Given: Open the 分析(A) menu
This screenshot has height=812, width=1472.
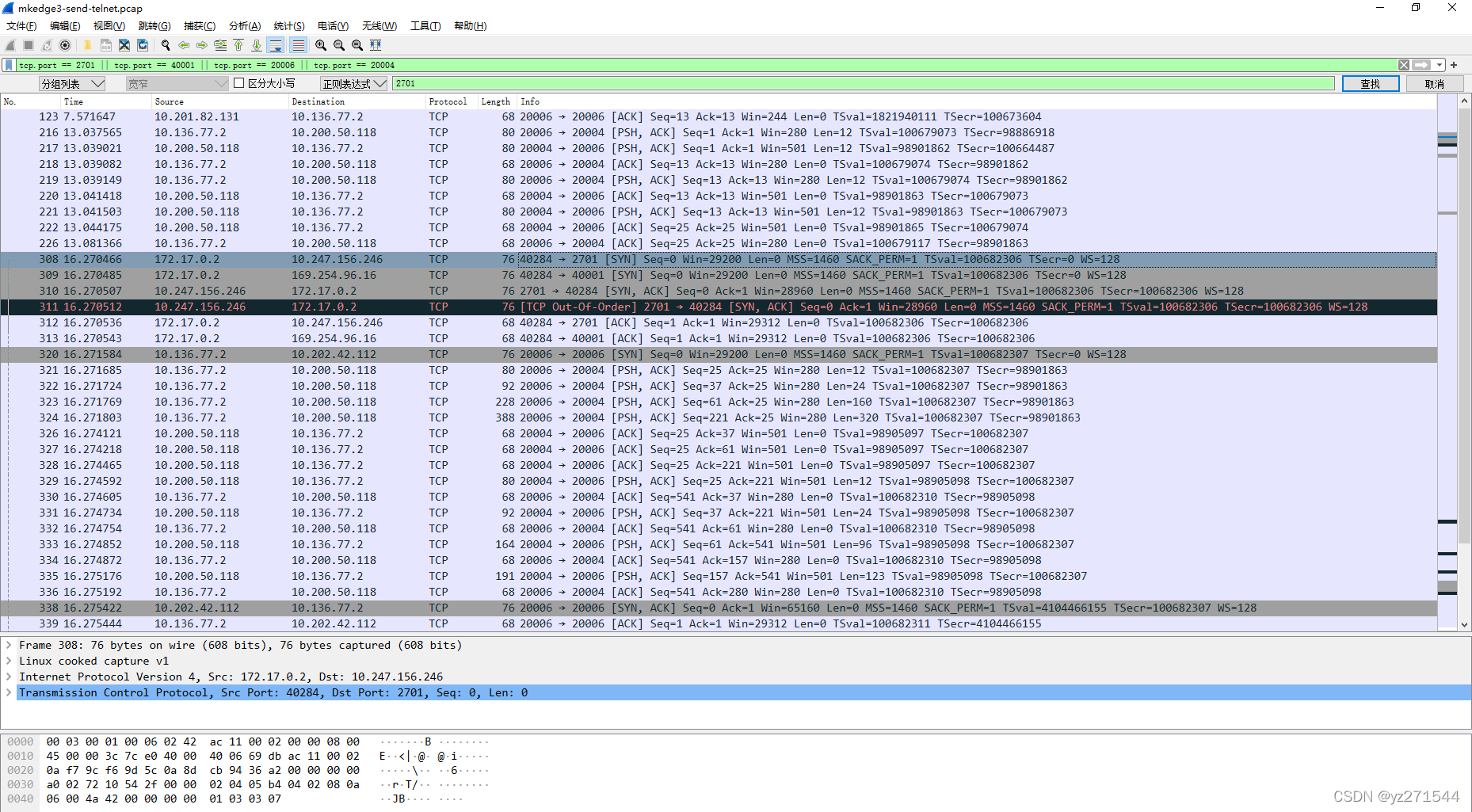Looking at the screenshot, I should click(x=245, y=26).
